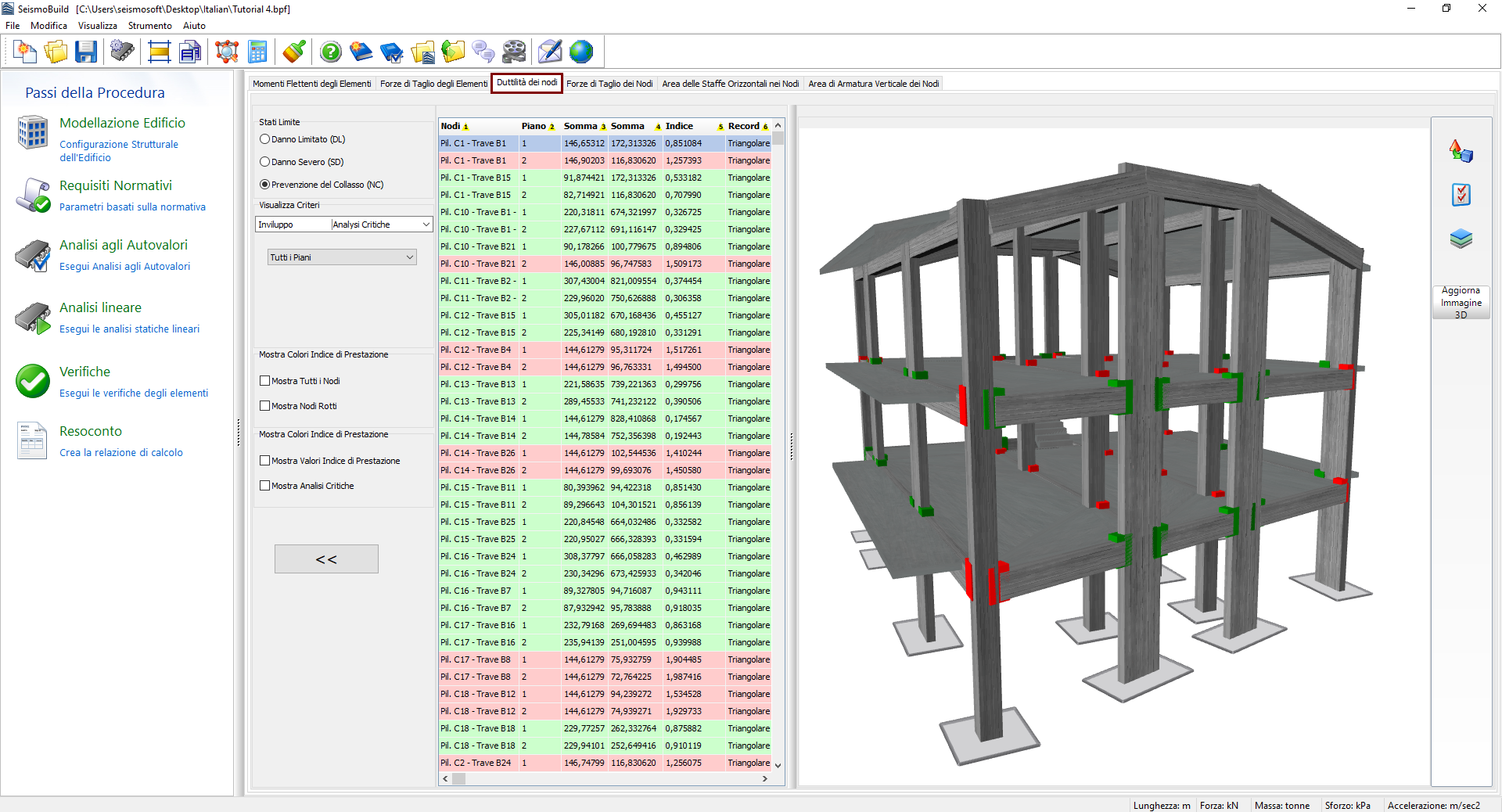Expand the Inviluppo Analysi Critiche dropdown
The height and width of the screenshot is (812, 1502).
pyautogui.click(x=344, y=225)
